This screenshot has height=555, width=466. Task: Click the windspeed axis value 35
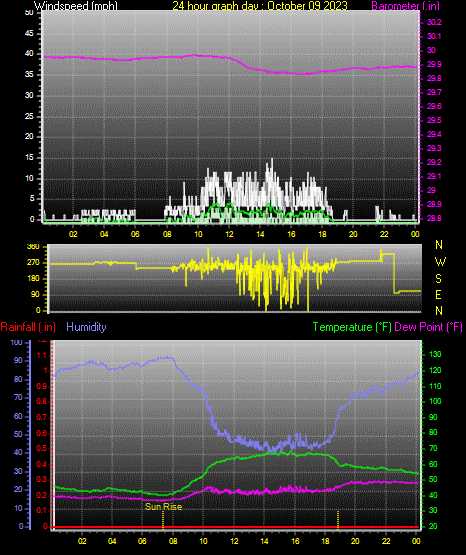click(29, 74)
